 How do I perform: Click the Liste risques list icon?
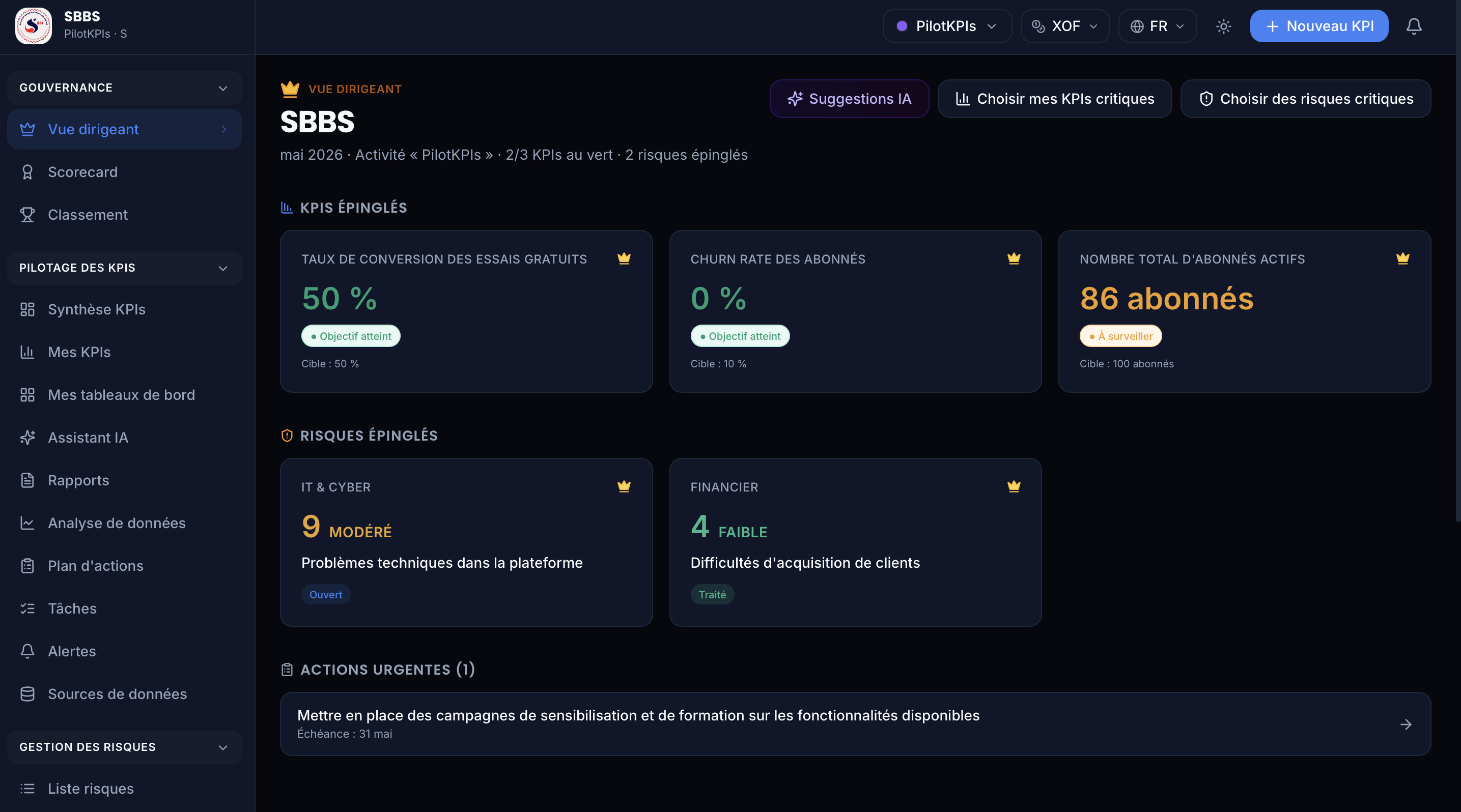(27, 789)
